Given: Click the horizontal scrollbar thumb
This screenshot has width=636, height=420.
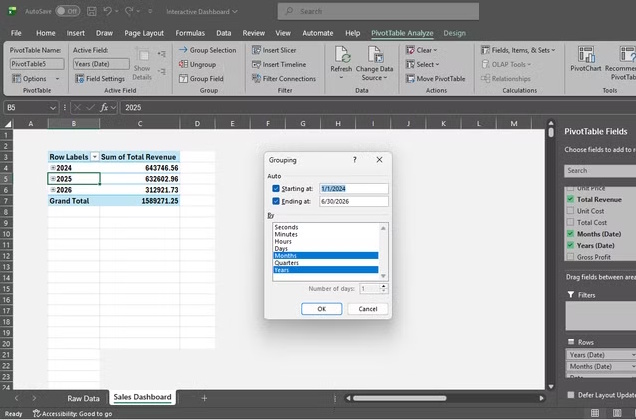Looking at the screenshot, I should [x=399, y=398].
